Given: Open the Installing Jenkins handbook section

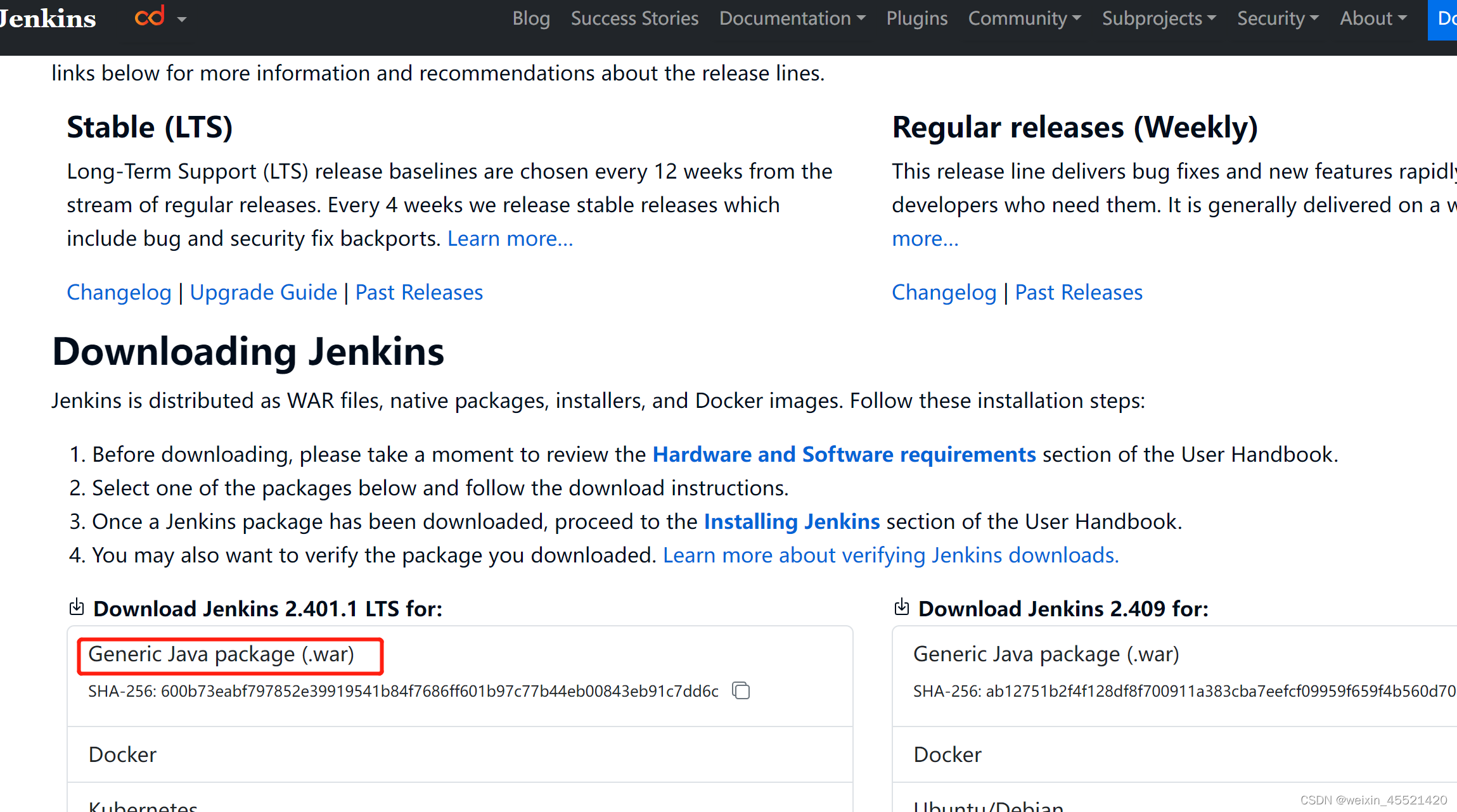Looking at the screenshot, I should (792, 521).
